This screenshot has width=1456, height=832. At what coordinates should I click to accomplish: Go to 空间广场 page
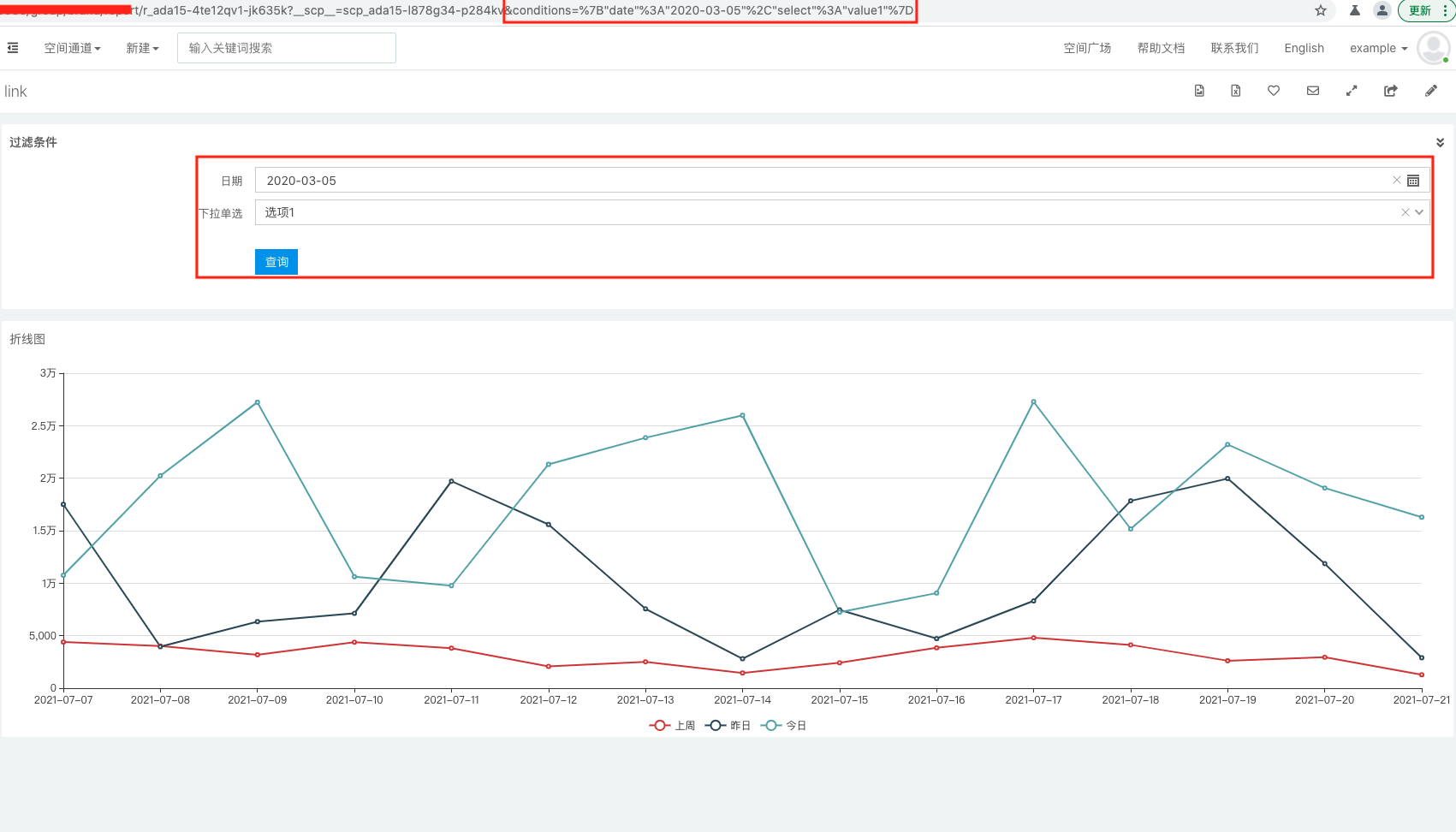tap(1087, 48)
